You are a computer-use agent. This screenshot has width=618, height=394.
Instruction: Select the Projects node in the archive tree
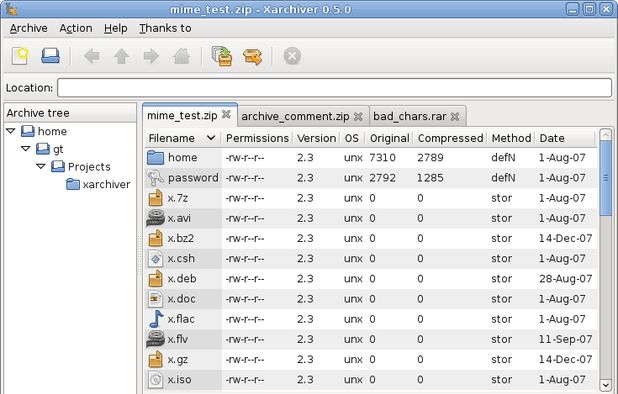81,167
